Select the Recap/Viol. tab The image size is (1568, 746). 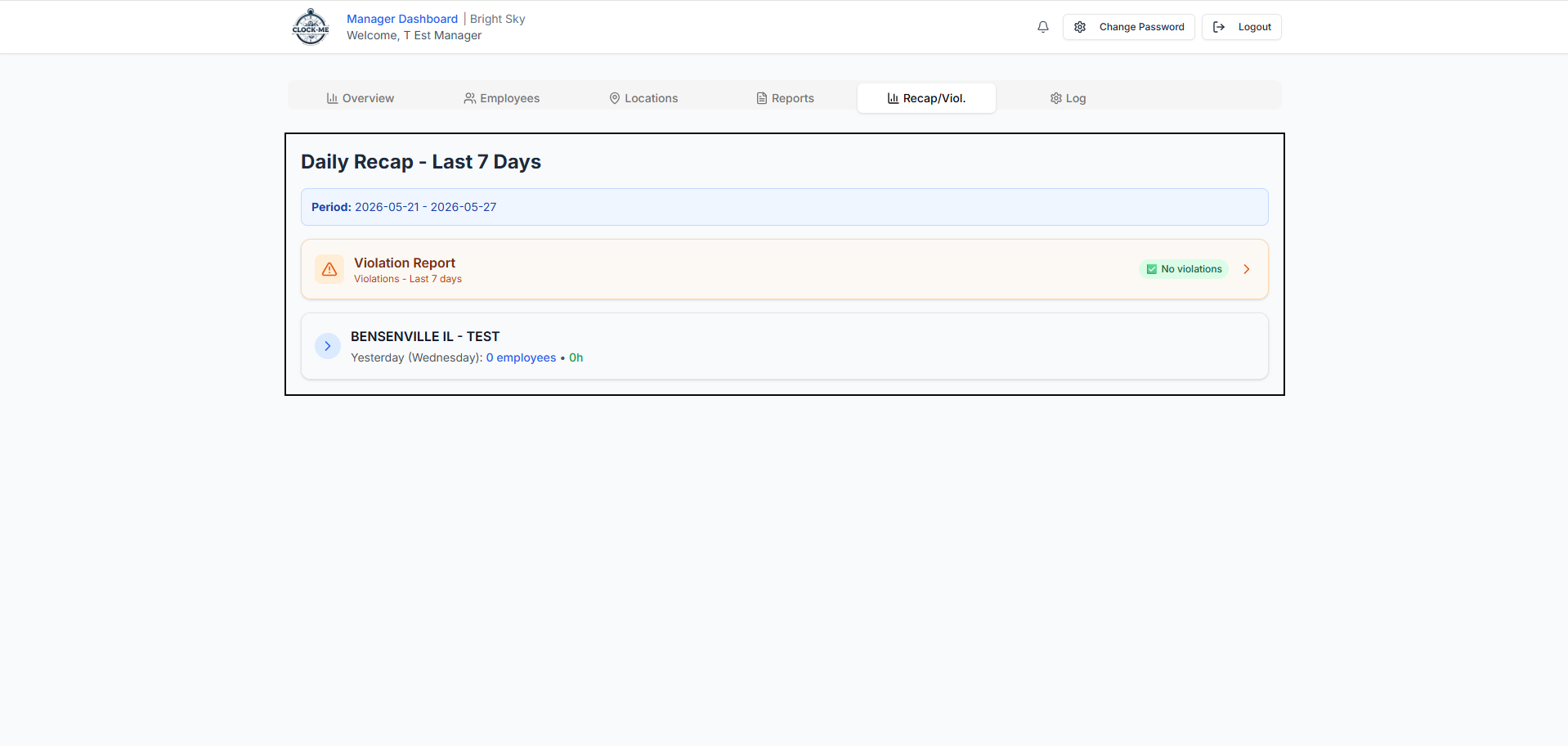point(926,98)
